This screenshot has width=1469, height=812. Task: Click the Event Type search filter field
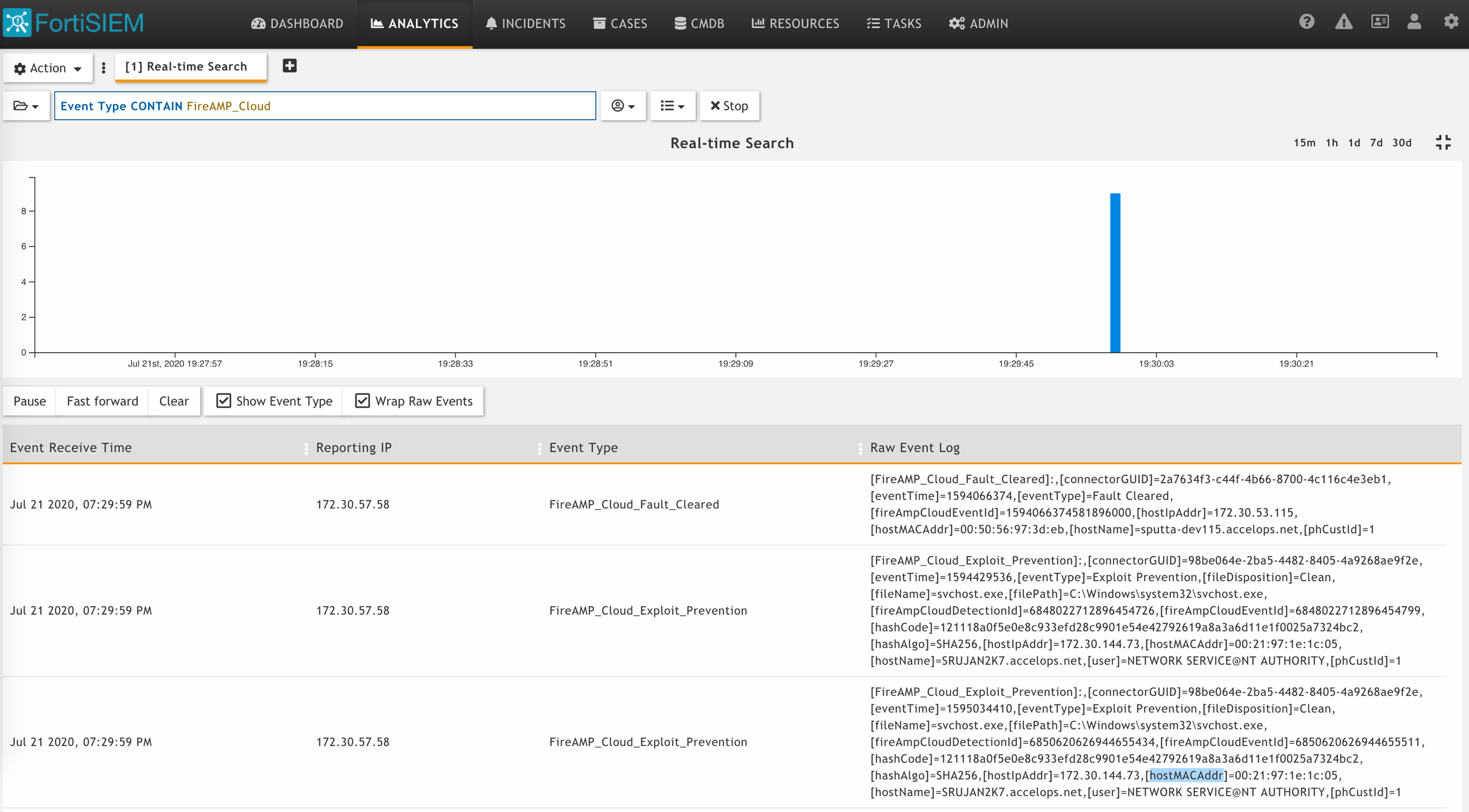(x=325, y=106)
